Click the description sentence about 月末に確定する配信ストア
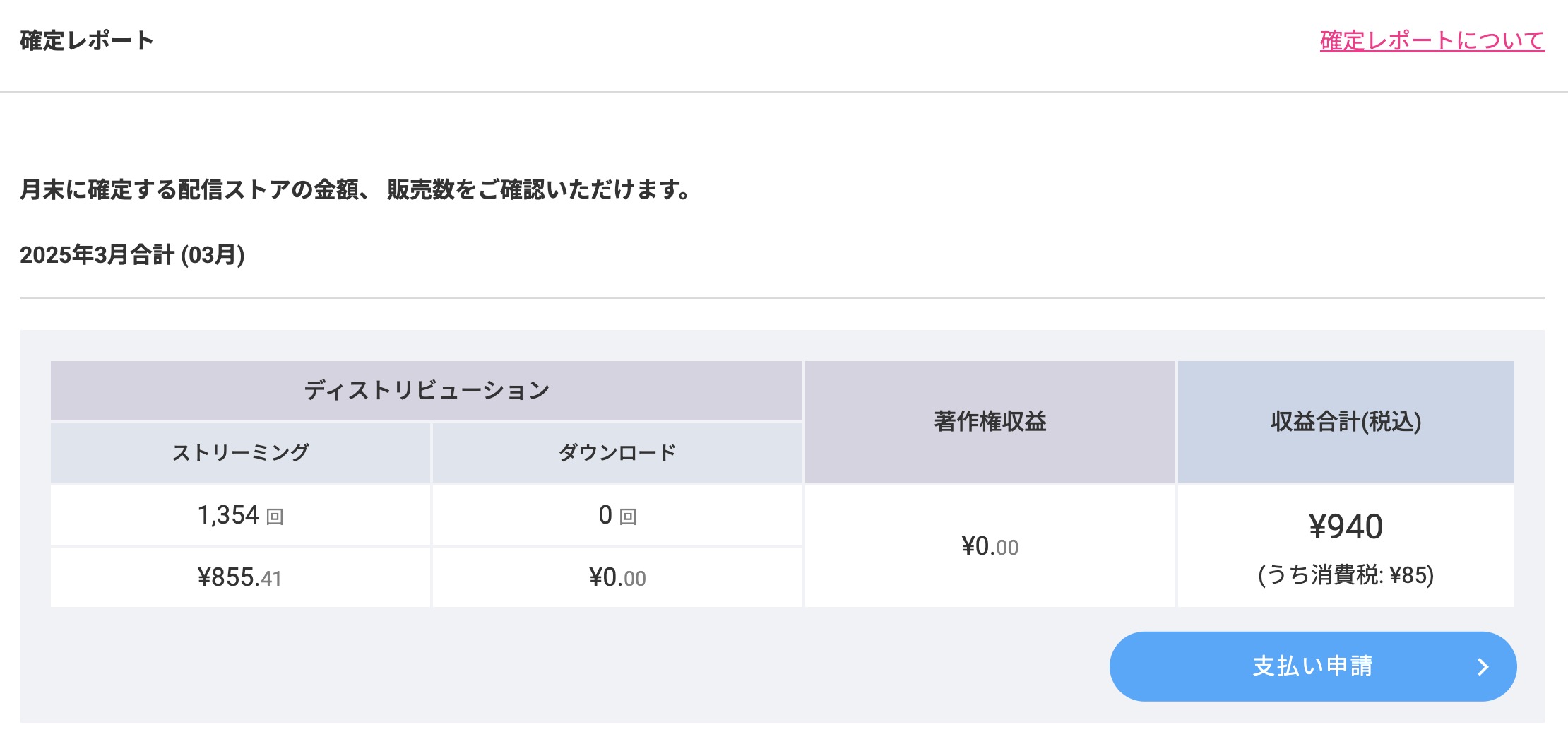This screenshot has height=749, width=1568. coord(355,190)
